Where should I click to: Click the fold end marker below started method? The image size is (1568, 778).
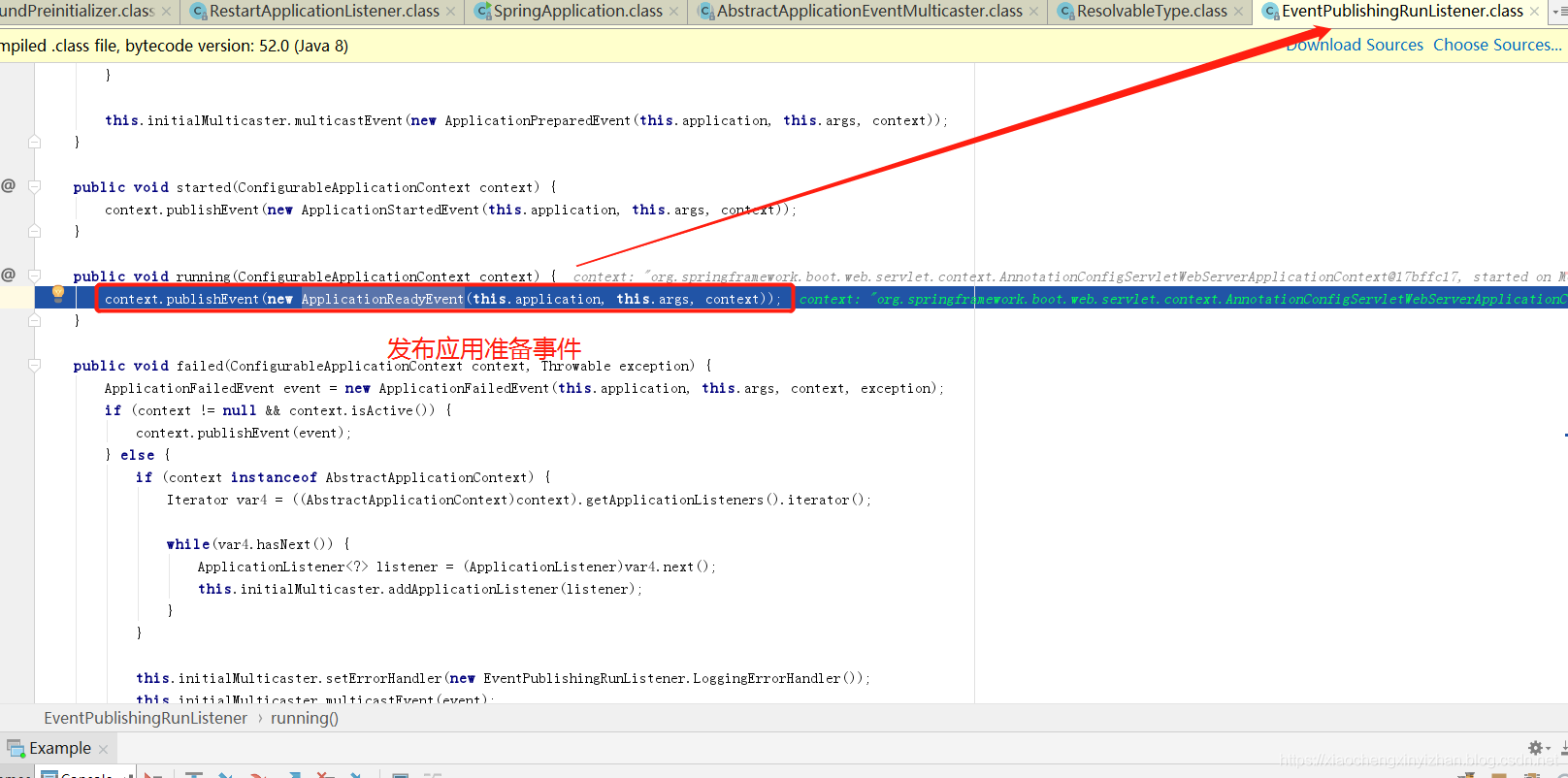tap(35, 231)
